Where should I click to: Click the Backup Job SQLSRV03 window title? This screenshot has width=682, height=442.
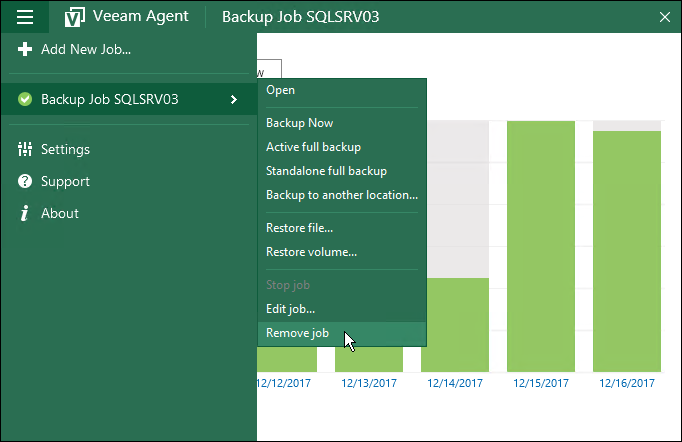(301, 17)
